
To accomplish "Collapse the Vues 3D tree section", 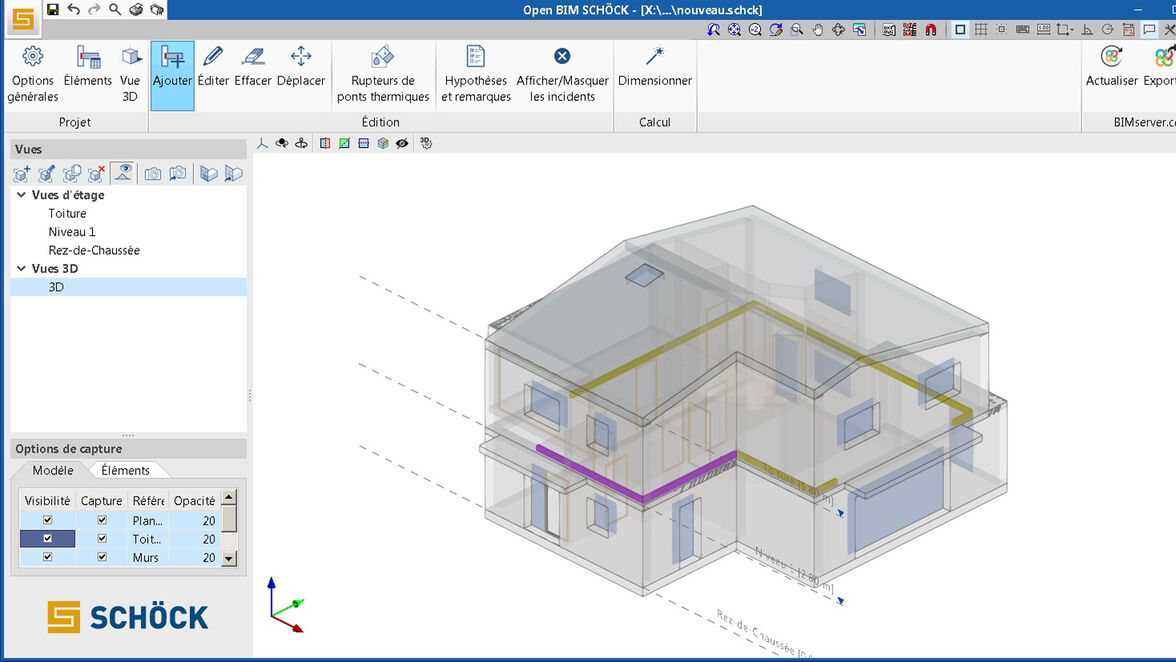I will click(22, 268).
